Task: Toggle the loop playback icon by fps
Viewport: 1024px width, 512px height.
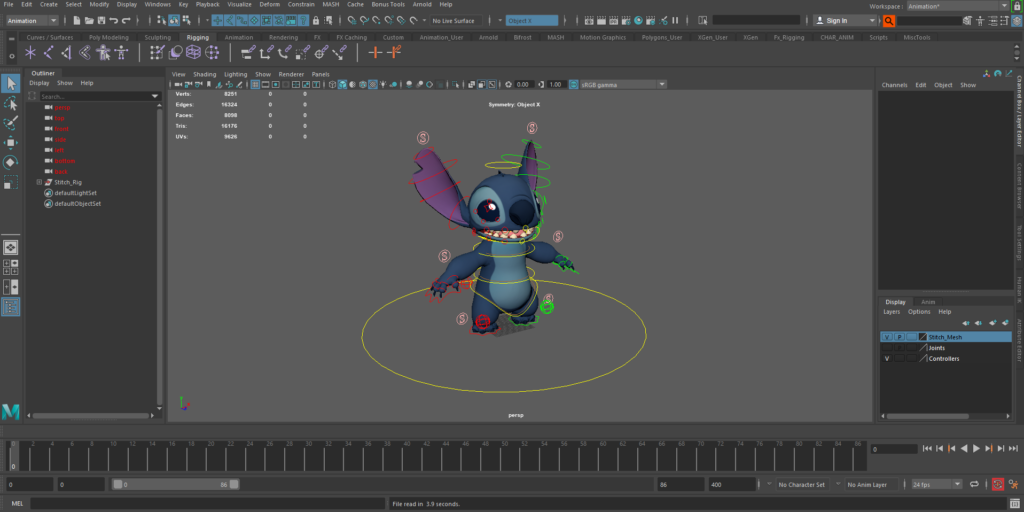Action: [x=974, y=485]
